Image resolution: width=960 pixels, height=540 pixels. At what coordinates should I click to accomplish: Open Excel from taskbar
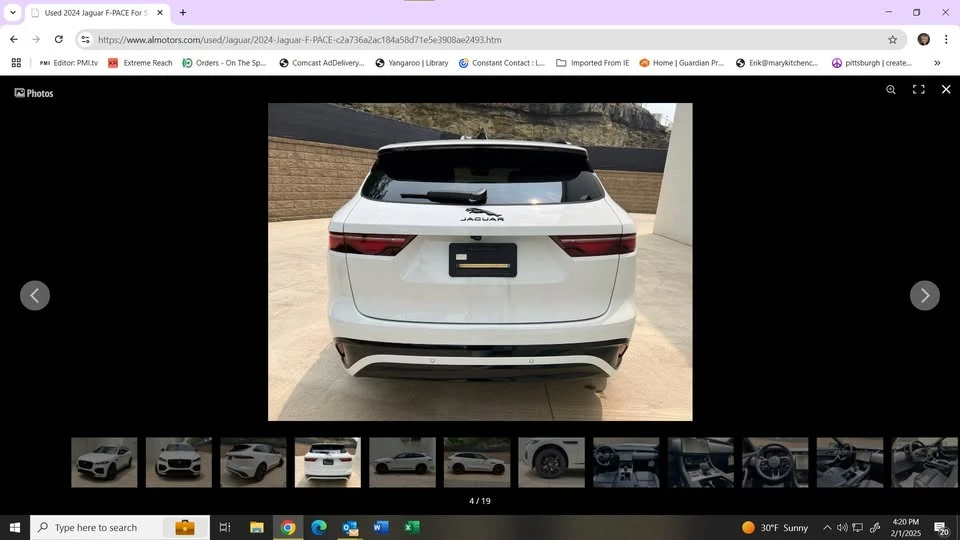pyautogui.click(x=412, y=527)
